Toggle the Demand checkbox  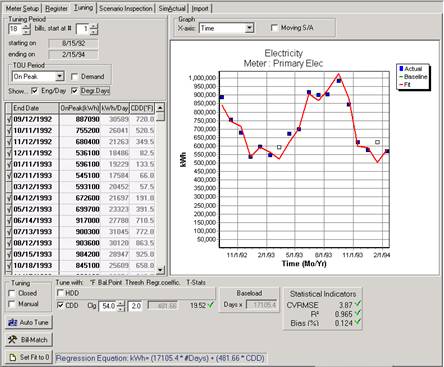click(75, 77)
